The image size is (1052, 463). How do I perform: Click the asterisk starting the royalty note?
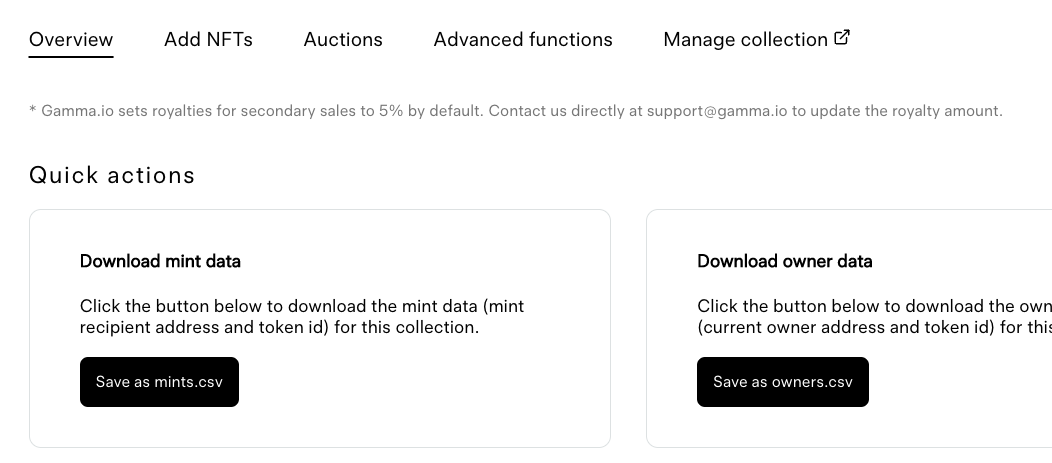tap(32, 109)
